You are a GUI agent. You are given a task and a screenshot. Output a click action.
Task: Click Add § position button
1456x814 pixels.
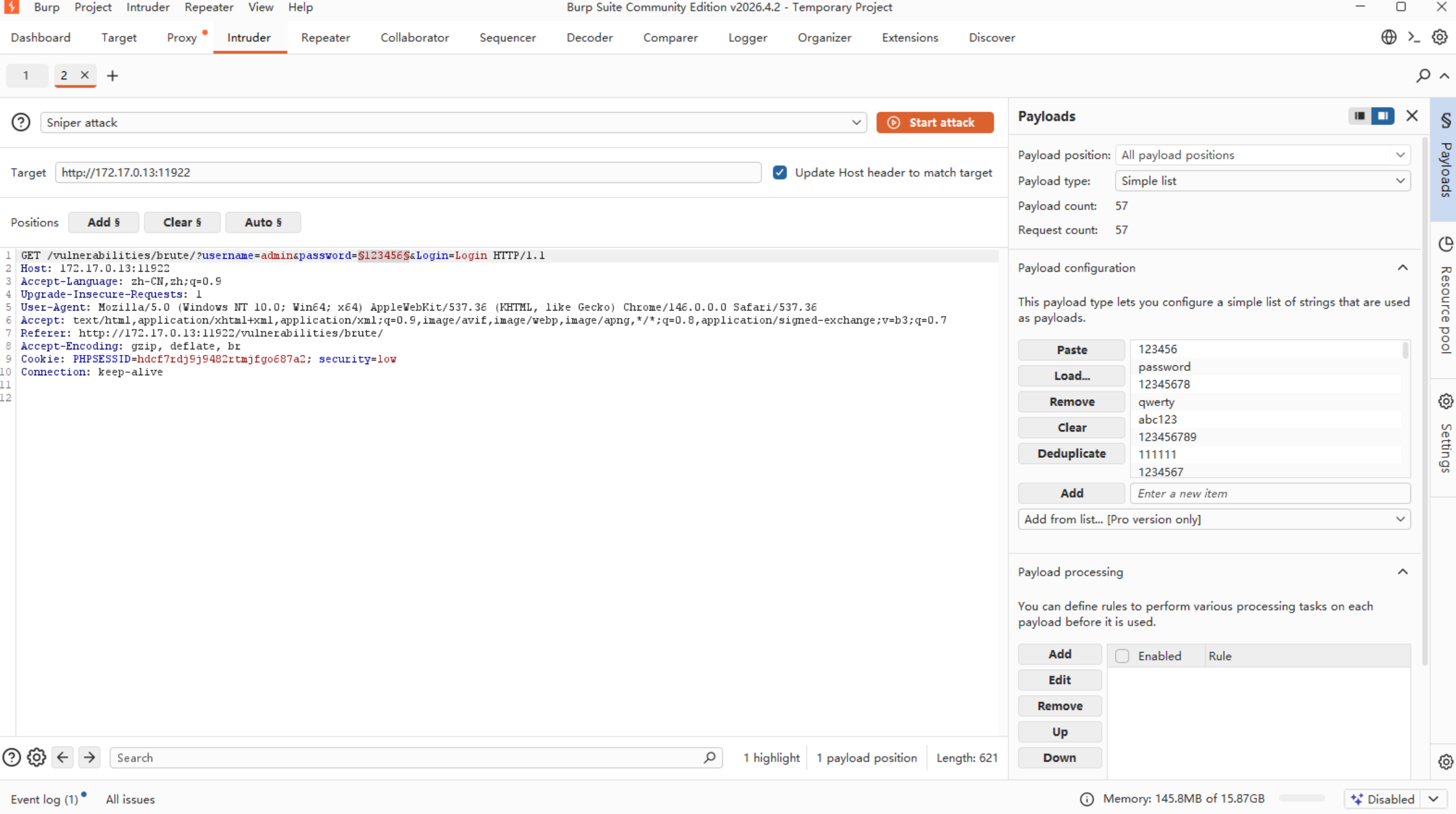(104, 222)
